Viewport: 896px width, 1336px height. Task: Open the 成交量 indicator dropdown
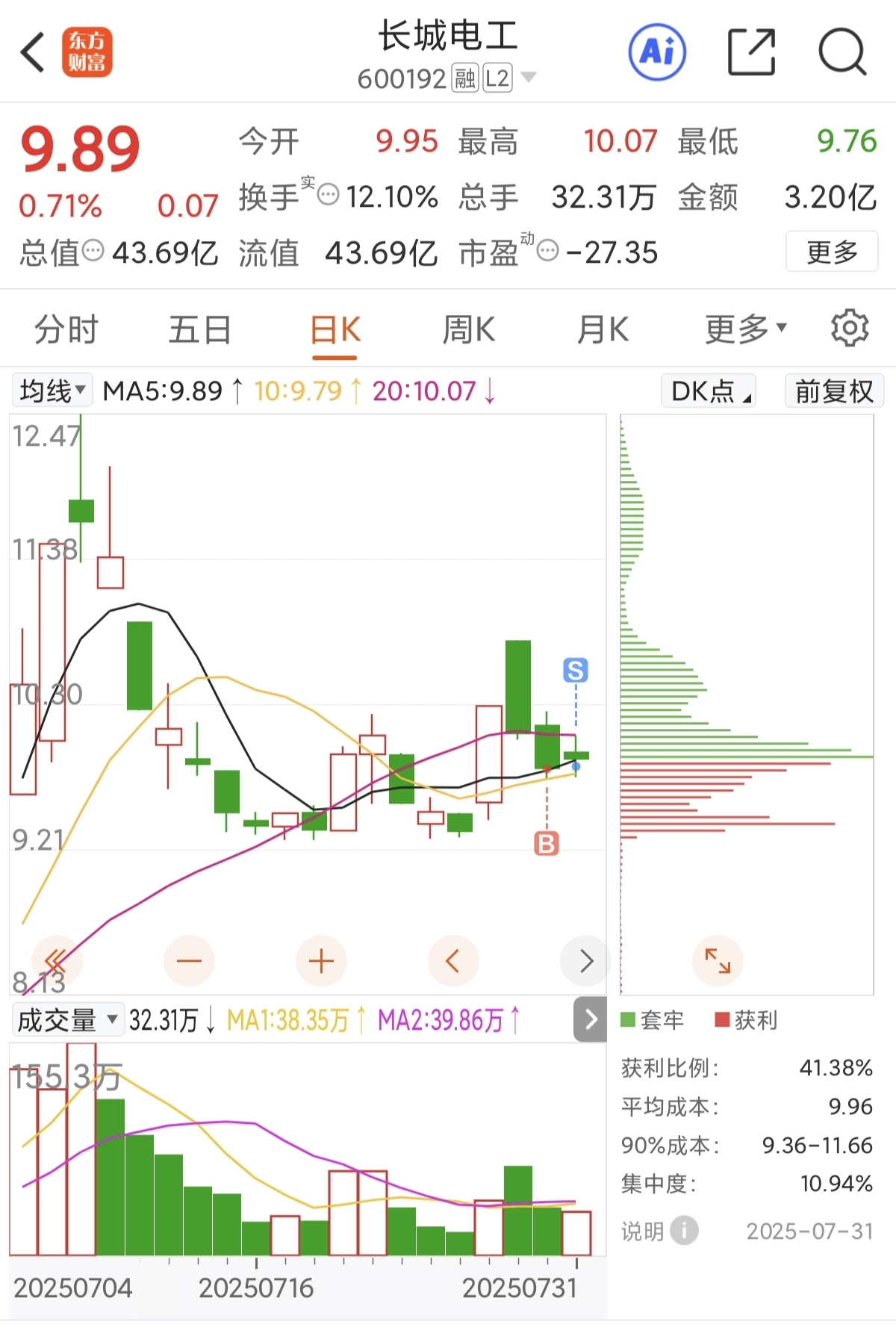tap(68, 1019)
